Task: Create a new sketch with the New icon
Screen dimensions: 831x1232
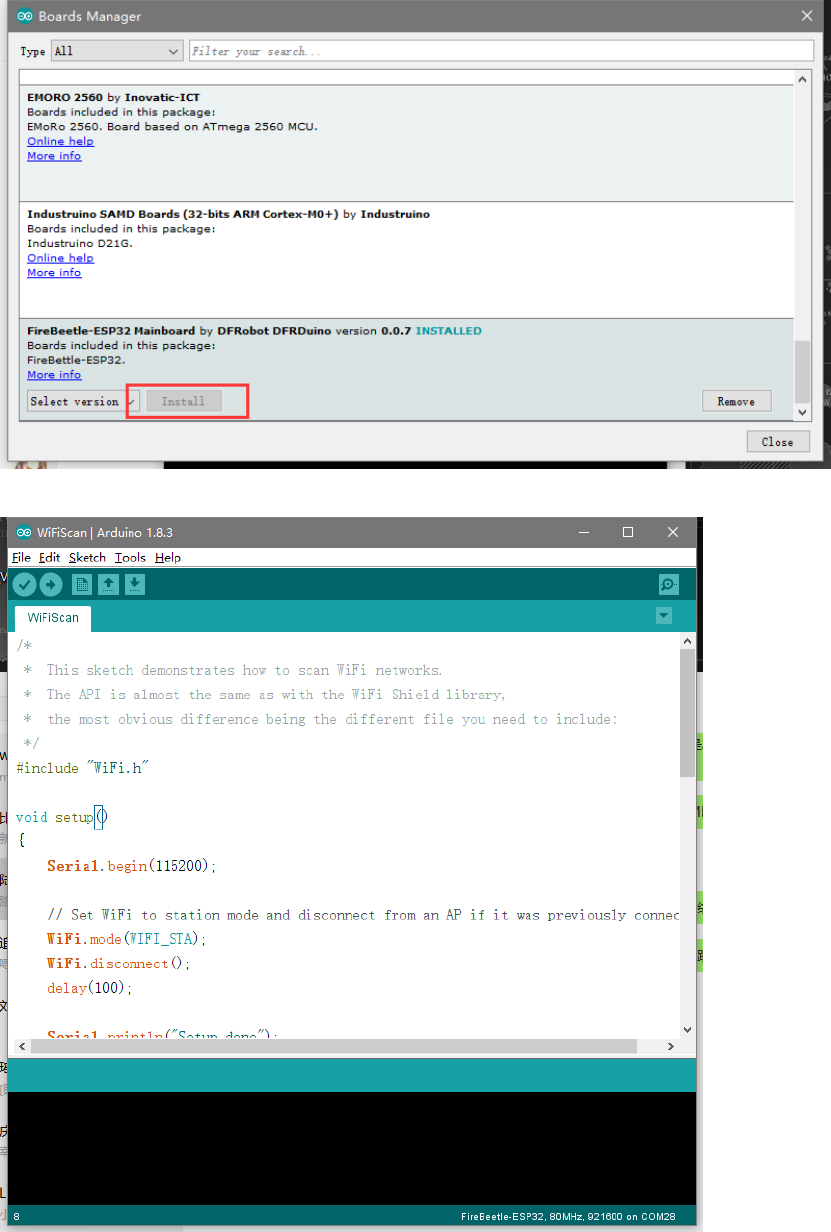Action: click(x=83, y=585)
